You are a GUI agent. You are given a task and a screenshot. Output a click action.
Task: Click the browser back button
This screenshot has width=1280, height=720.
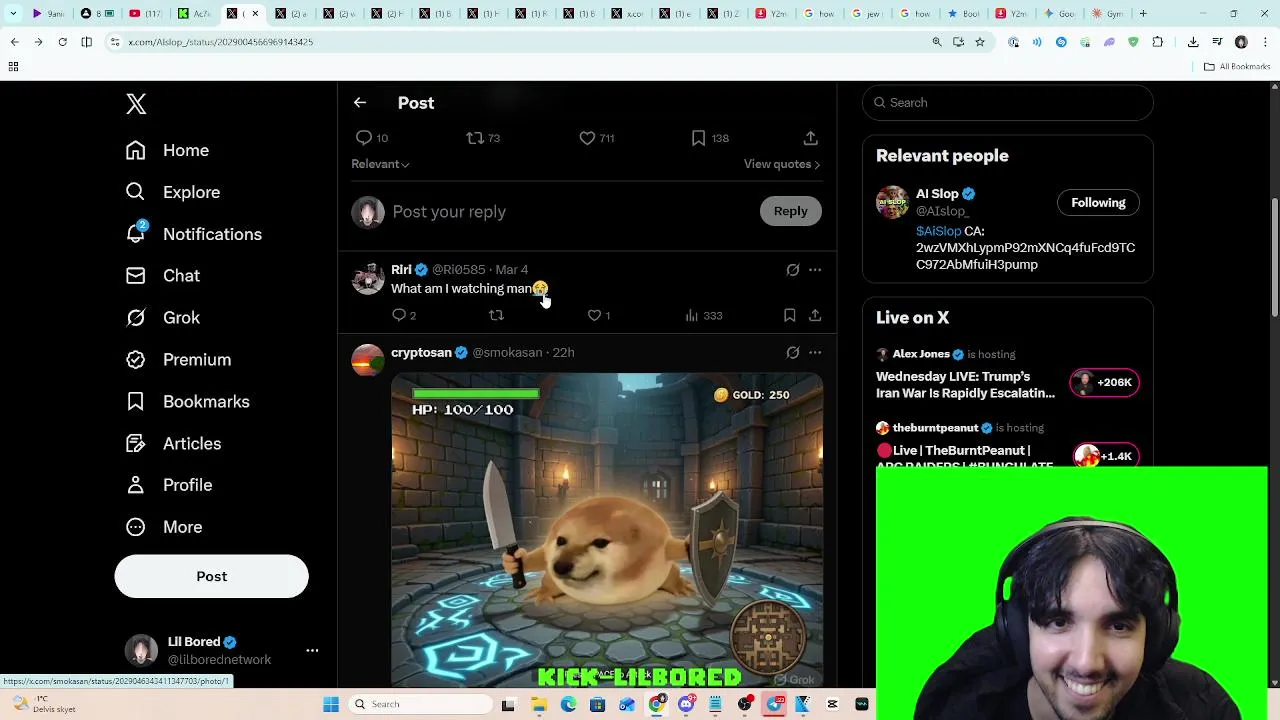(14, 42)
